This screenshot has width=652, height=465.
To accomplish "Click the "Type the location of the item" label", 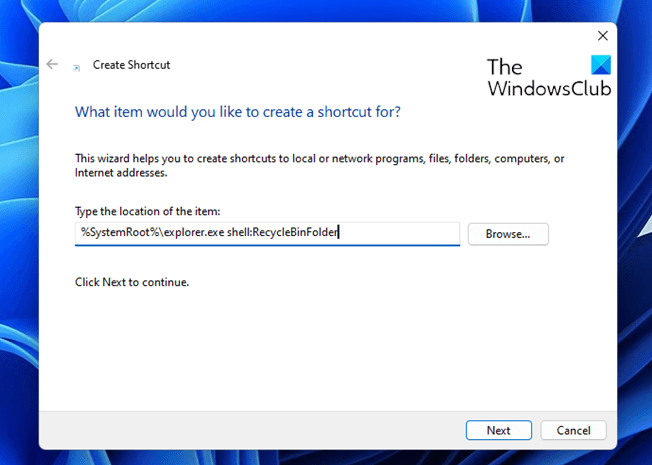I will click(147, 210).
